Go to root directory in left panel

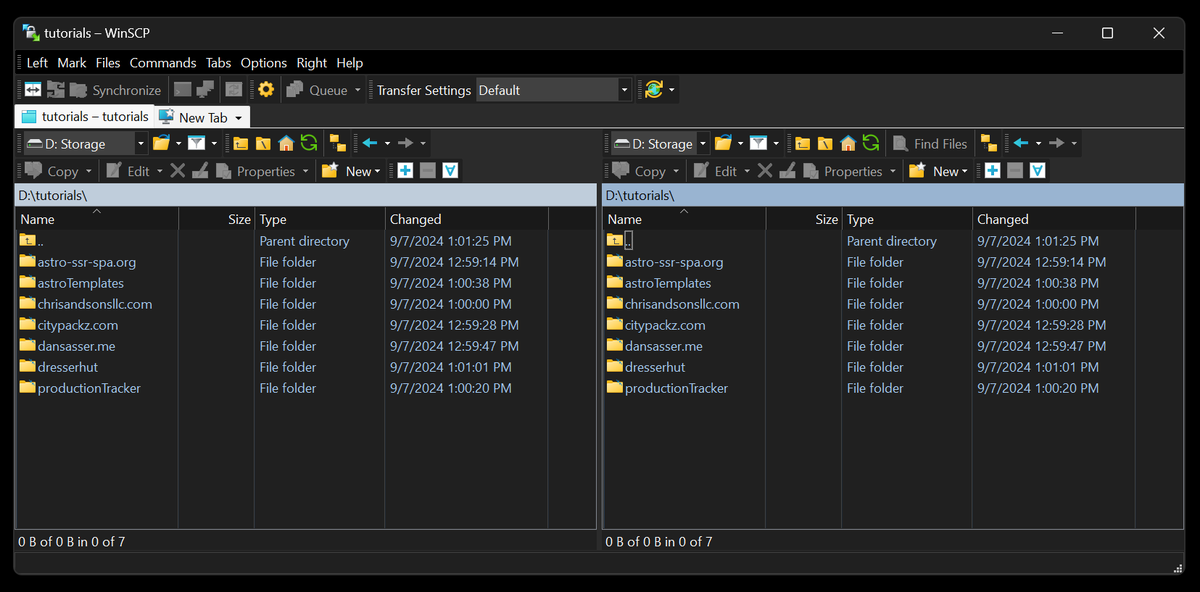[x=263, y=144]
